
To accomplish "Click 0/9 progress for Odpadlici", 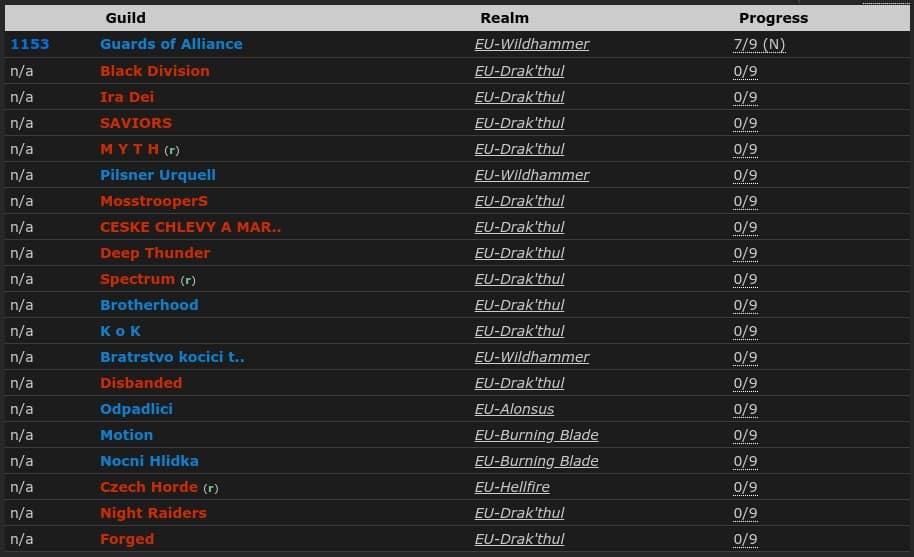I will pyautogui.click(x=746, y=410).
